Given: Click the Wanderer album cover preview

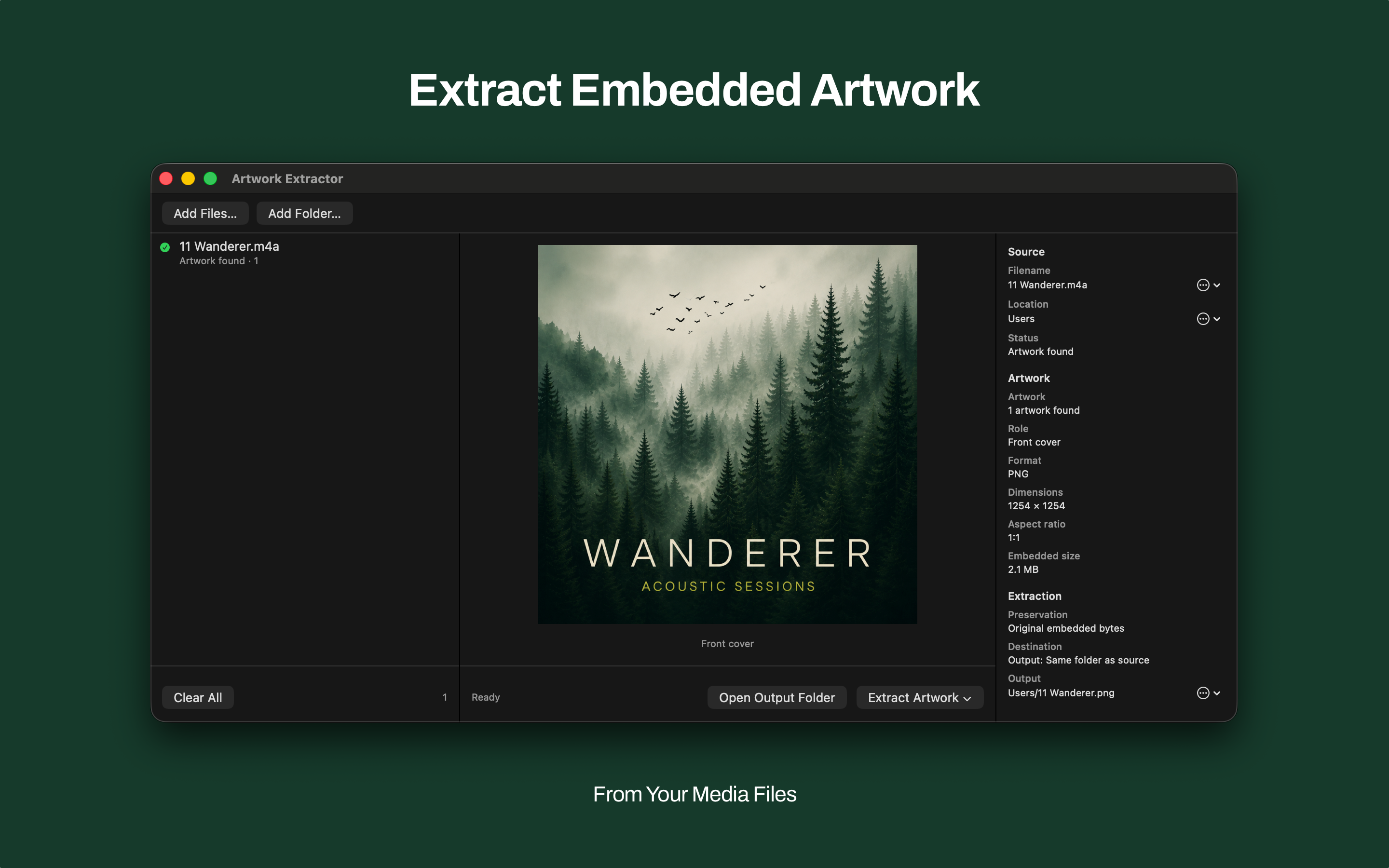Looking at the screenshot, I should [x=727, y=434].
